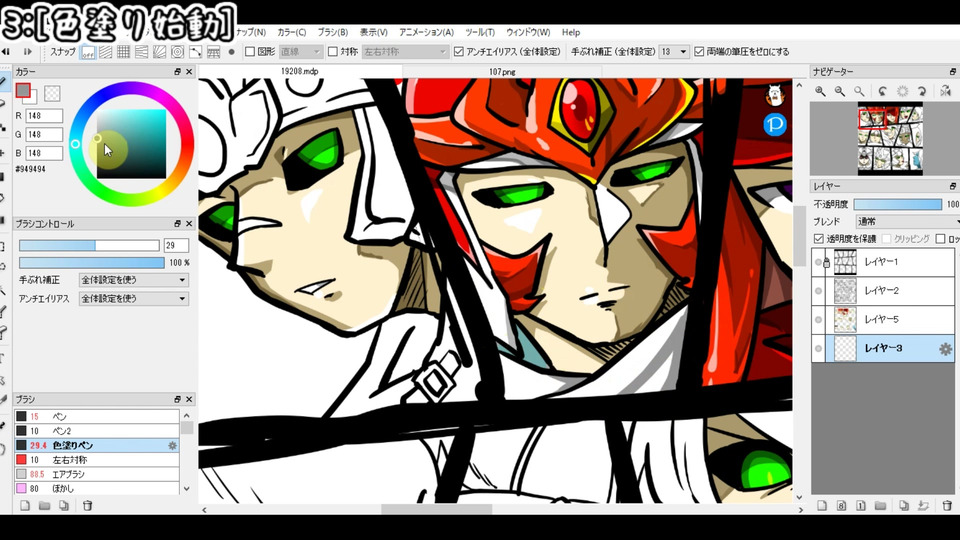Open the 表示(V) menu
960x540 pixels.
click(x=373, y=32)
